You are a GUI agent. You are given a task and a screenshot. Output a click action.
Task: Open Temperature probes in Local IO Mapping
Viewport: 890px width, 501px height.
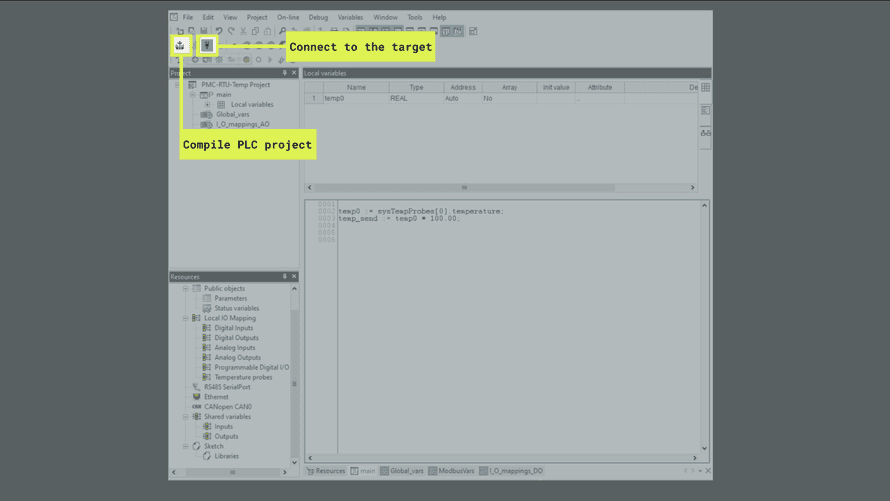(243, 377)
